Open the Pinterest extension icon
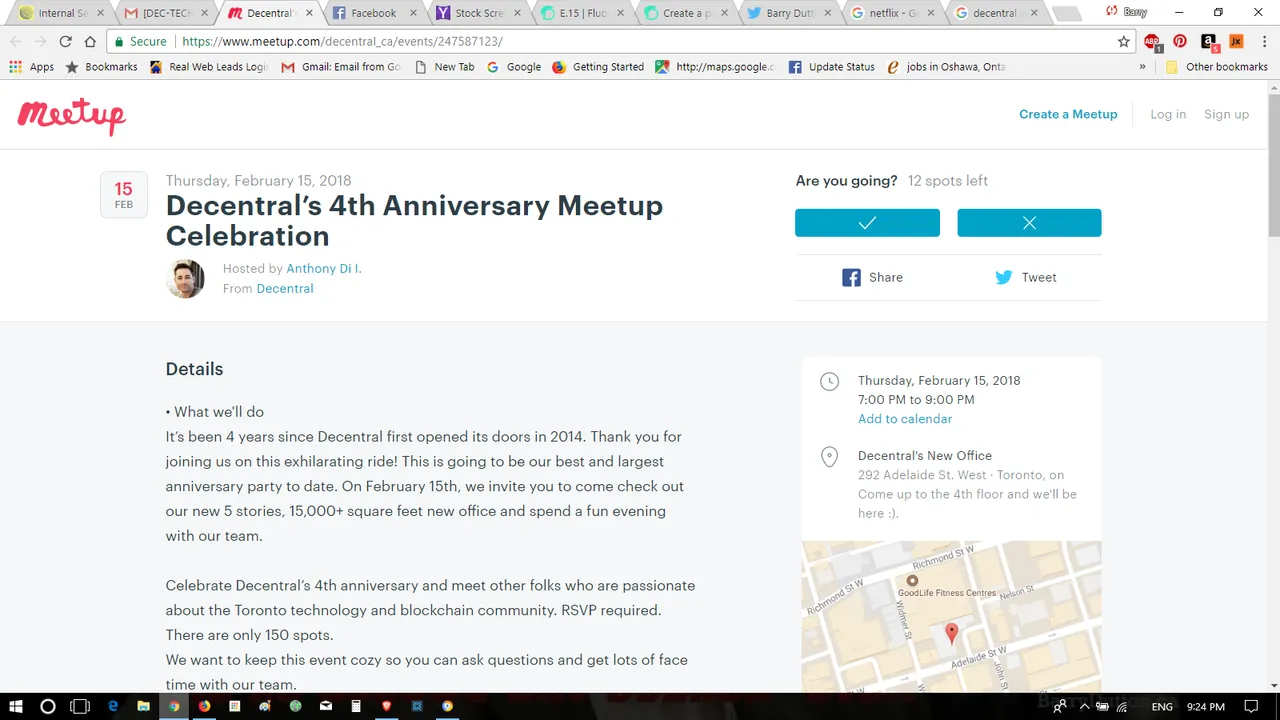The width and height of the screenshot is (1280, 720). click(1180, 42)
